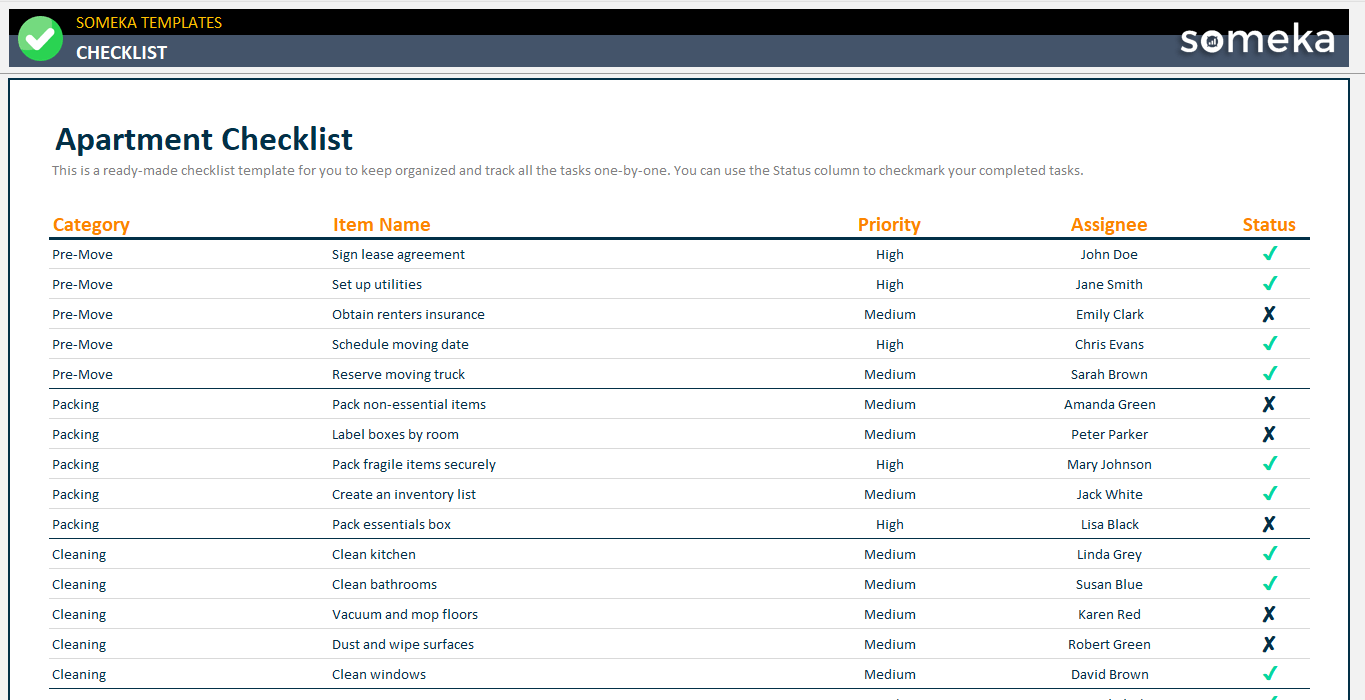
Task: Select the 'Clean bathrooms' cell
Action: 384,584
